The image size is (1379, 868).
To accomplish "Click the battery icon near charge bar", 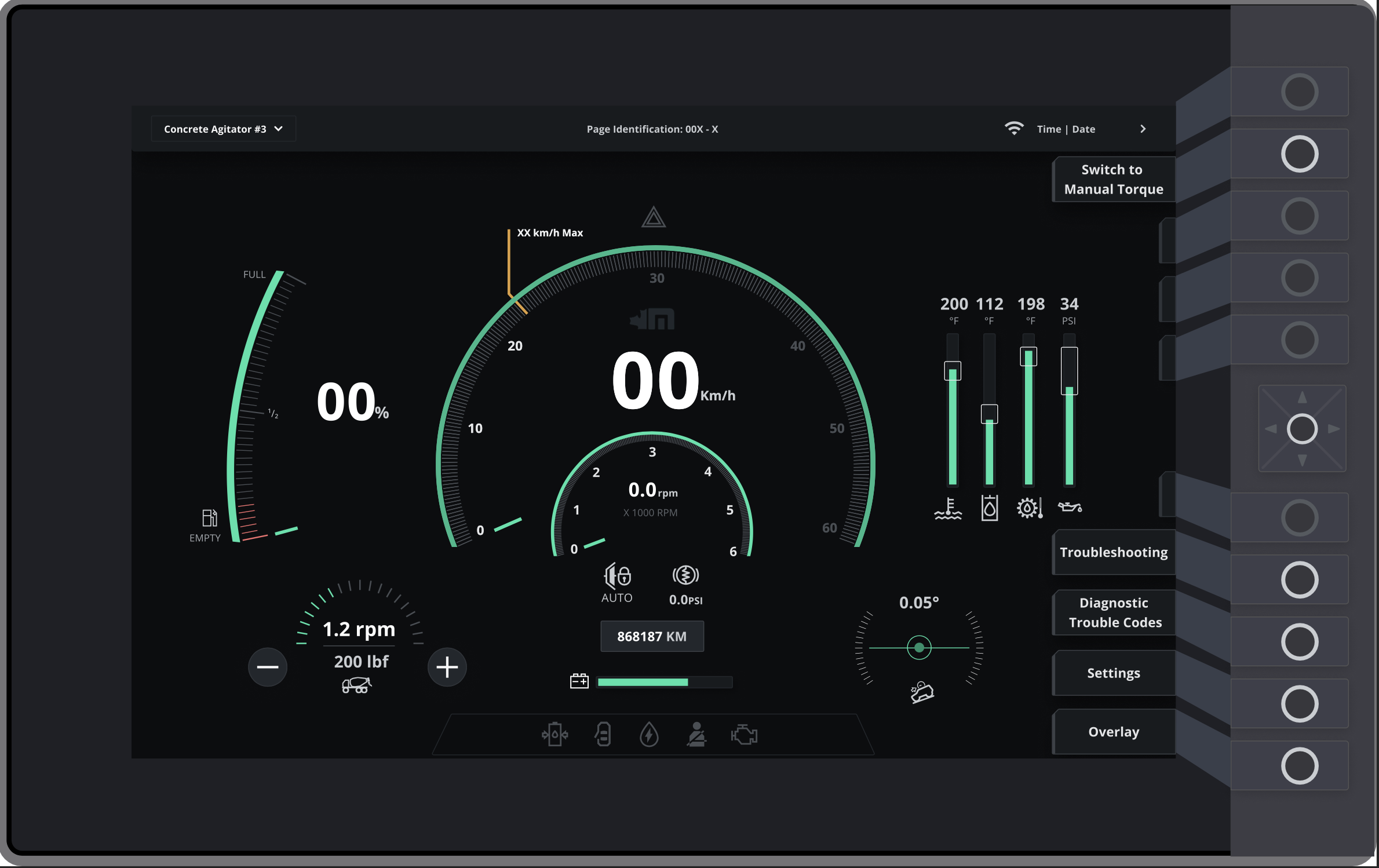I will [579, 681].
